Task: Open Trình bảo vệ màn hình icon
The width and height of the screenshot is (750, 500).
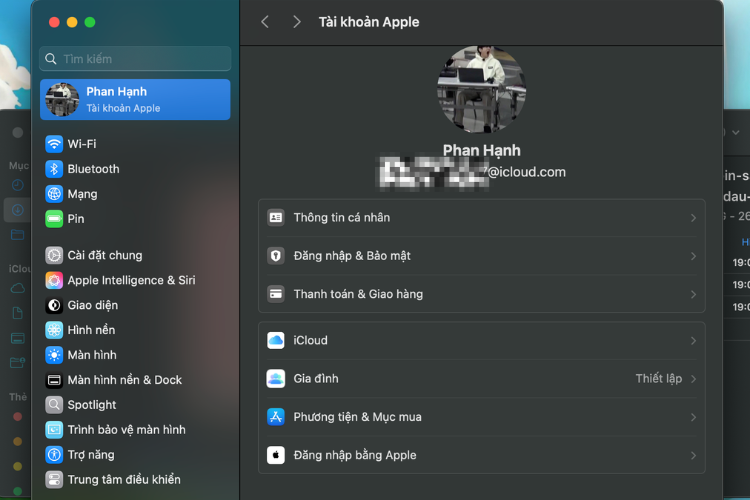Action: pos(54,430)
